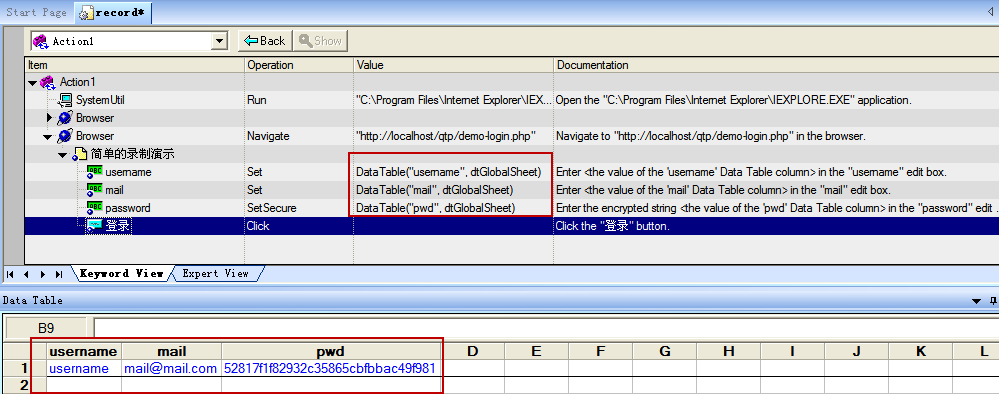Click column G header in Data Table
This screenshot has width=999, height=394.
665,351
